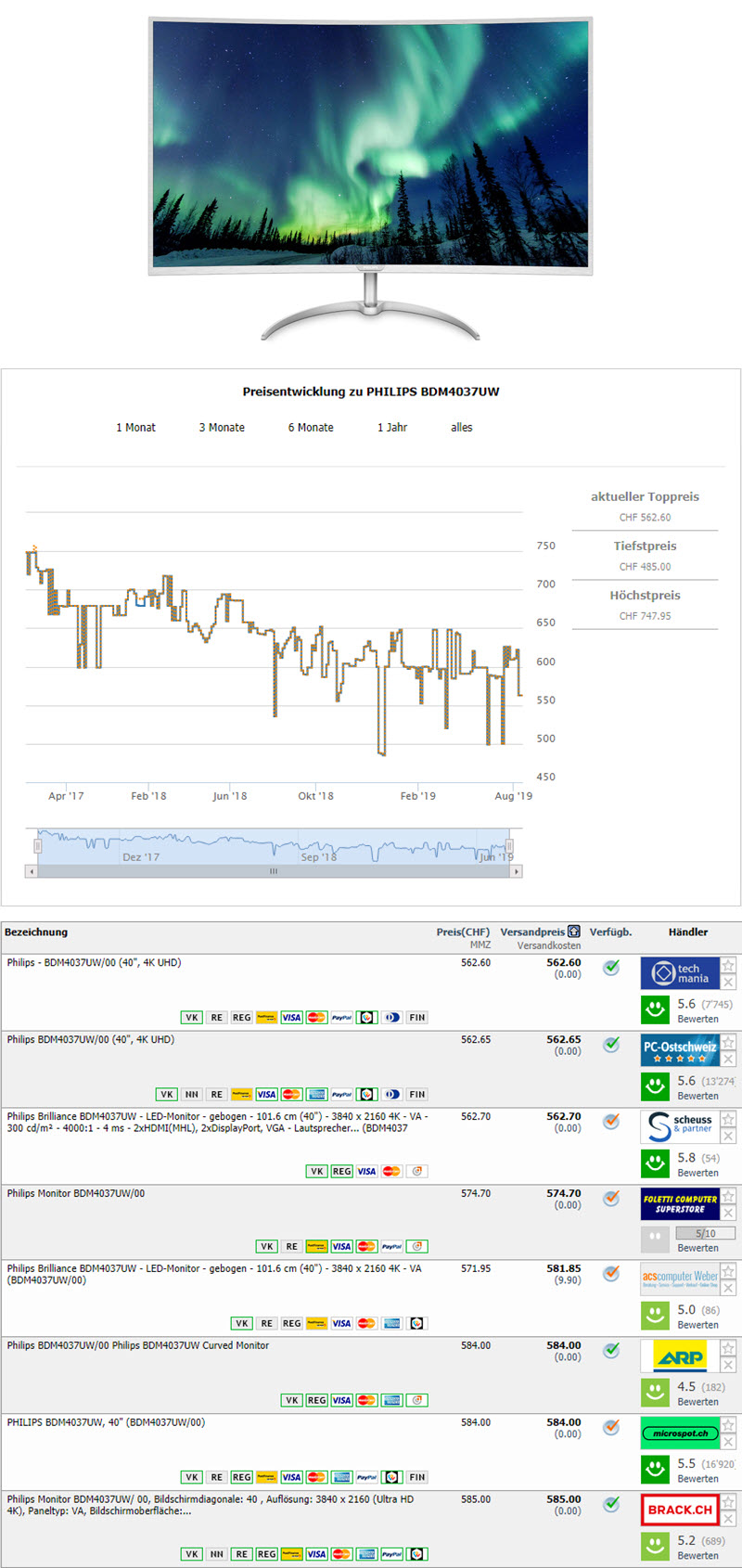Screen dimensions: 742x1568
Task: Click the availability checkmark for the ARP offer
Action: [611, 1351]
